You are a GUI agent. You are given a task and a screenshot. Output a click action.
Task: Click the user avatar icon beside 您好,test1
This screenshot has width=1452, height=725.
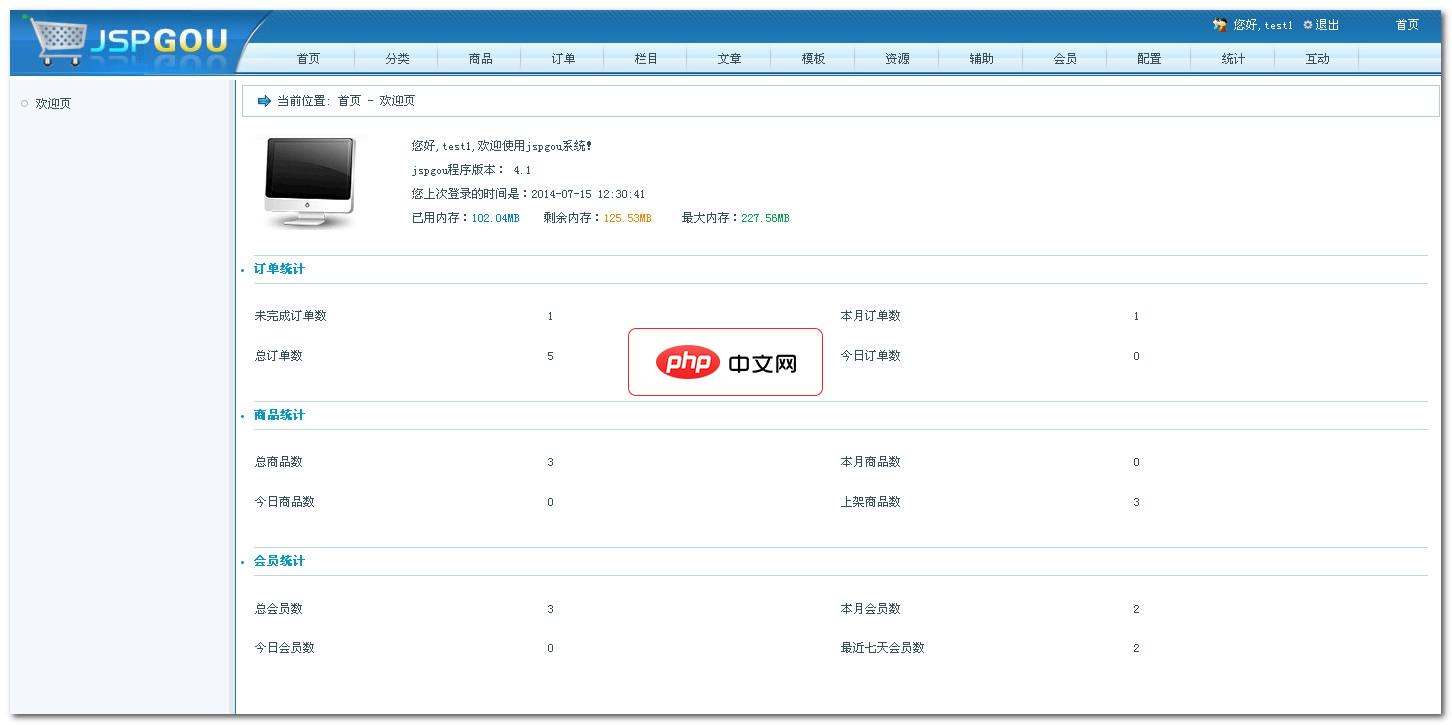(x=1218, y=24)
